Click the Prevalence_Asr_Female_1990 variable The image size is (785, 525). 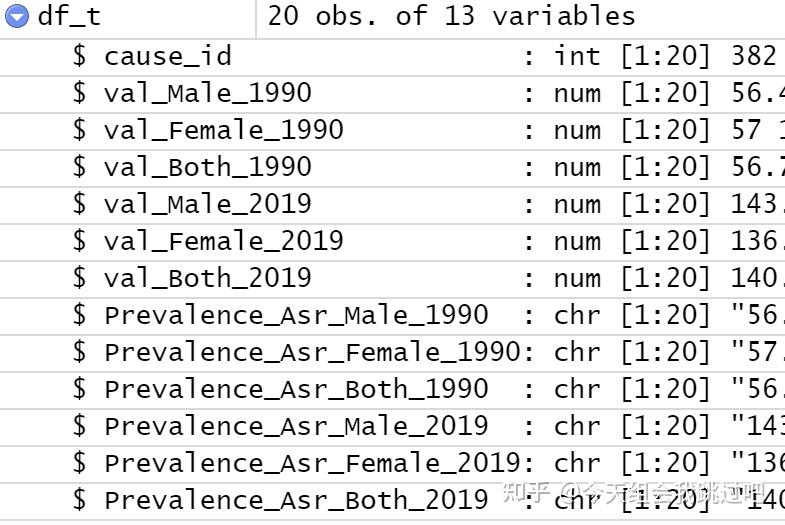312,352
